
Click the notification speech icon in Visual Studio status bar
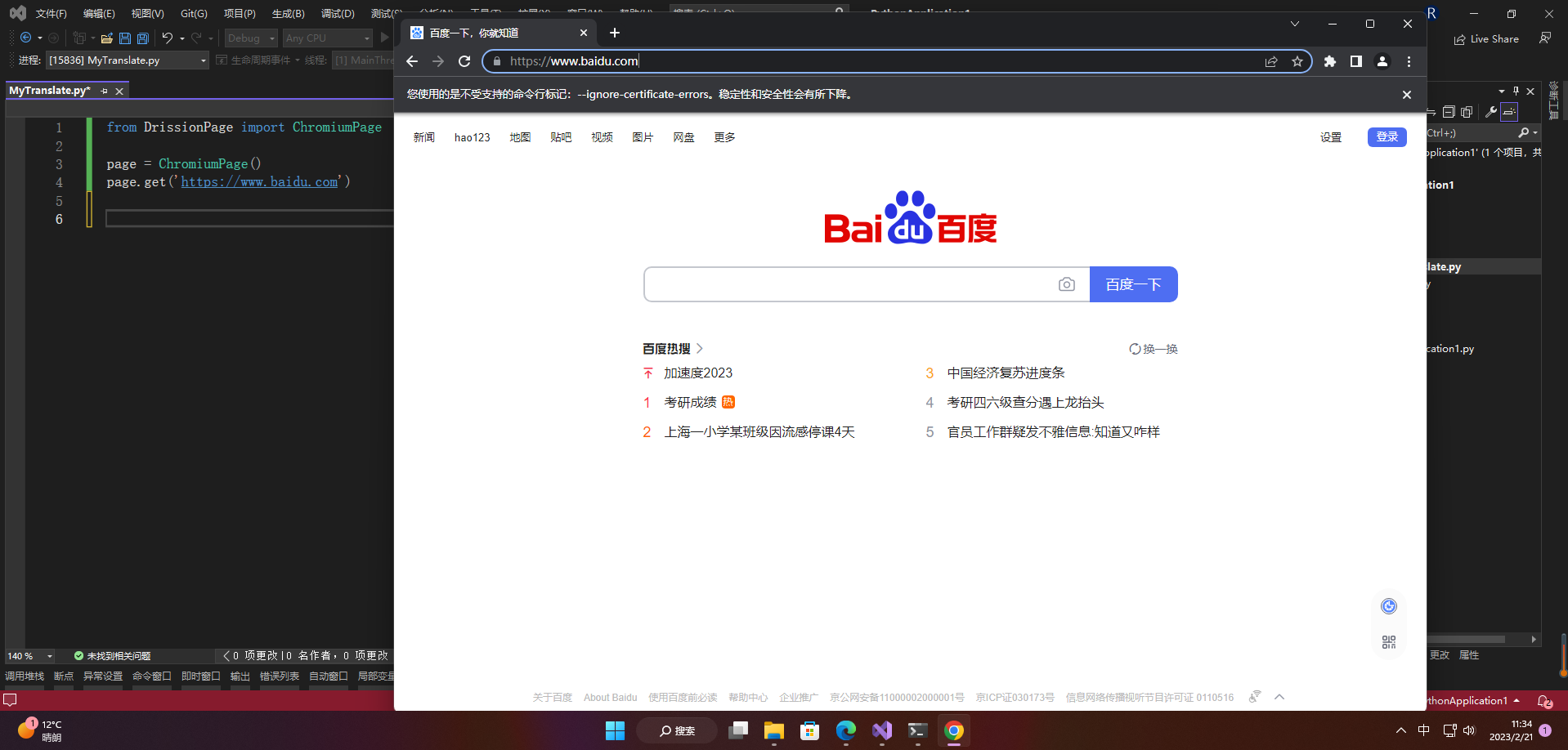pos(10,700)
